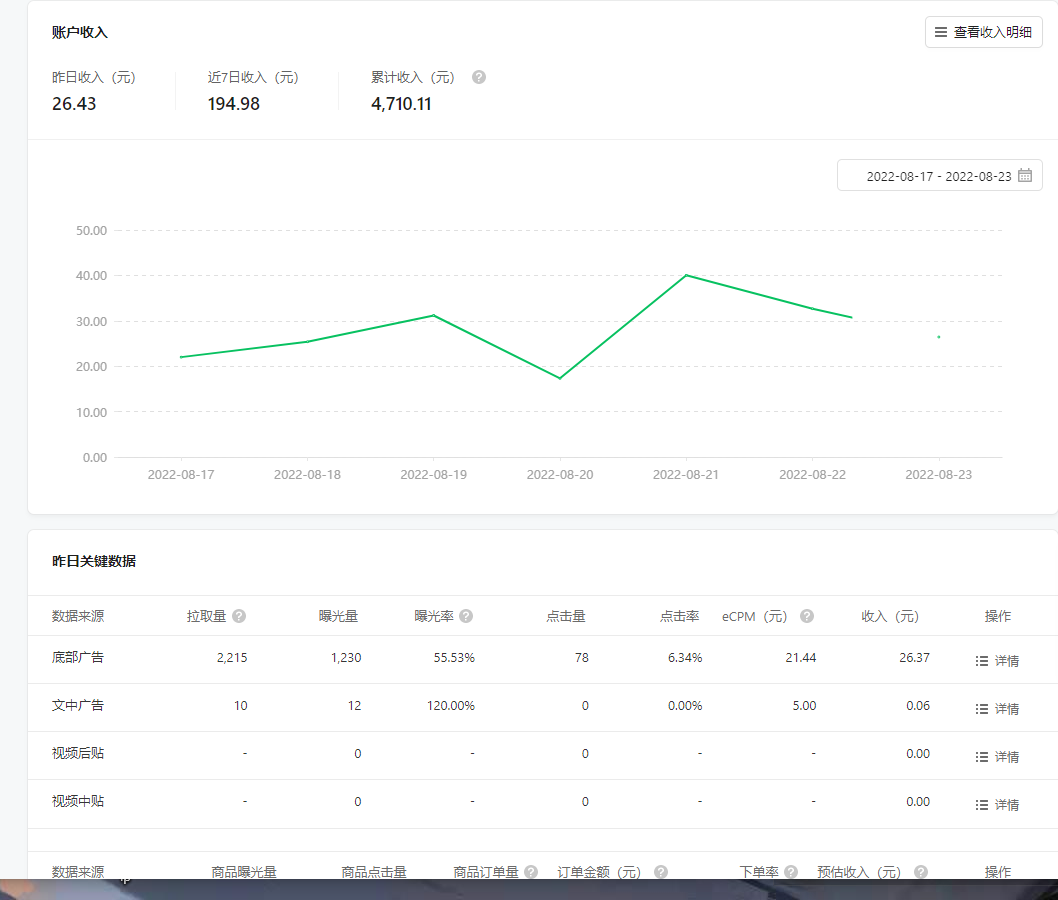Click 曝光率 value 55.53%
The width and height of the screenshot is (1058, 900).
tap(454, 657)
